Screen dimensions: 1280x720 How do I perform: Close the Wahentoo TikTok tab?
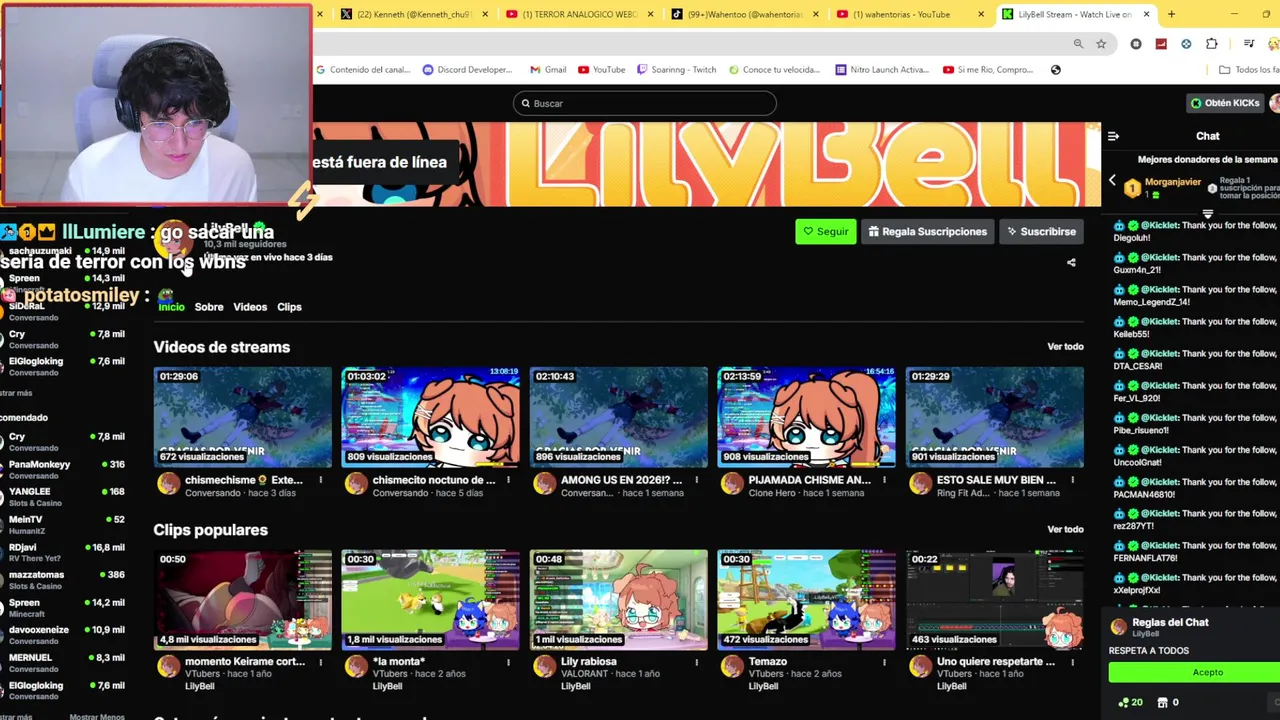(x=816, y=14)
